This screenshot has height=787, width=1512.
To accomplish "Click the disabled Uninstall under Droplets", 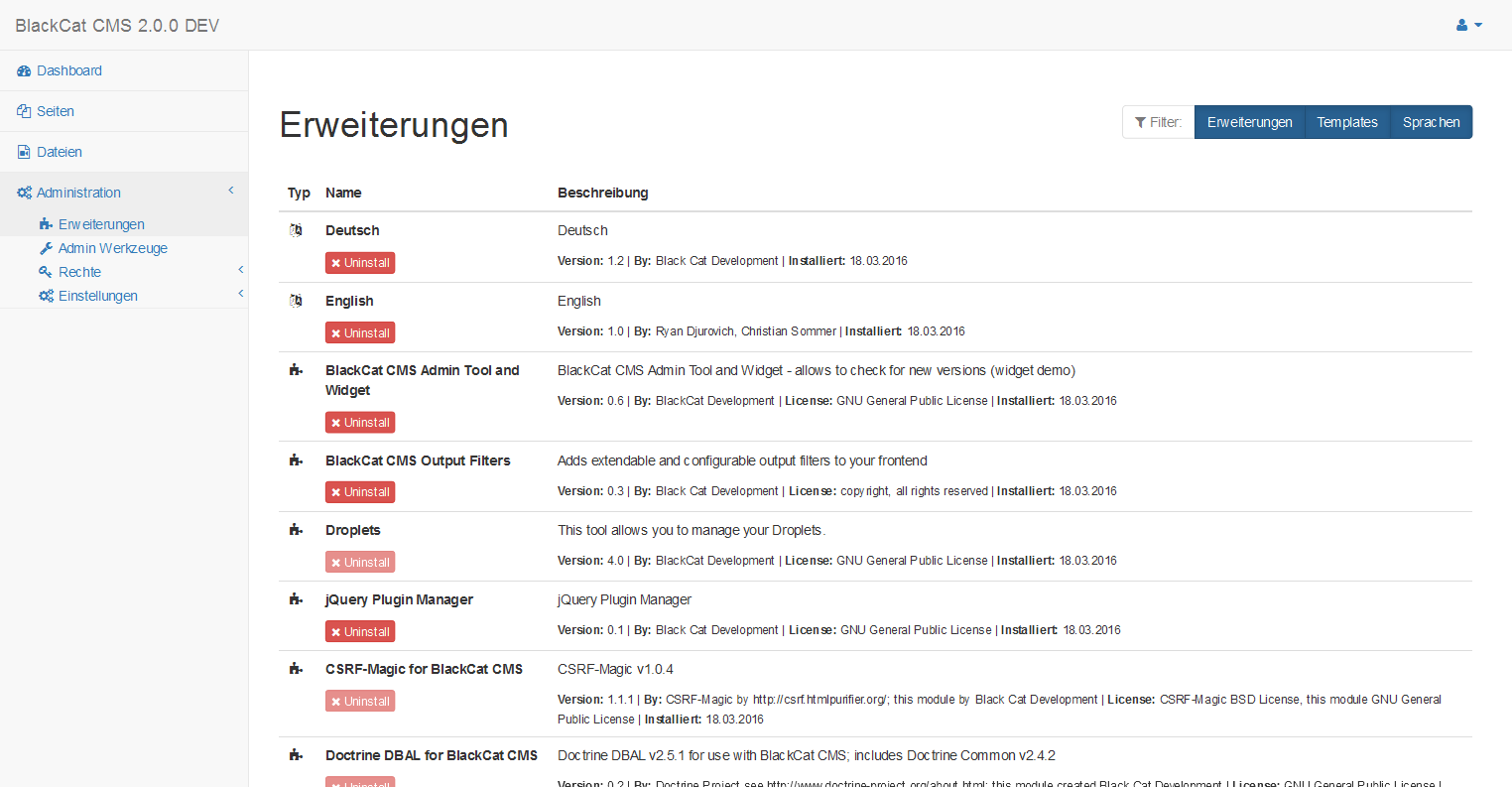I will 360,563.
